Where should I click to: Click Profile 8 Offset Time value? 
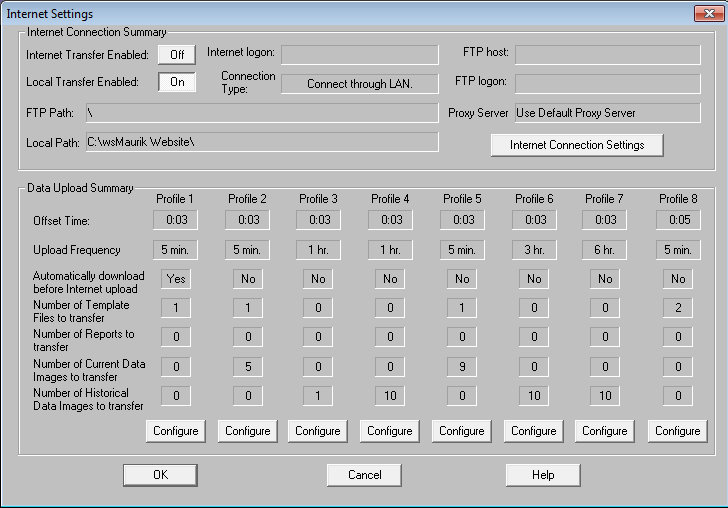(677, 220)
